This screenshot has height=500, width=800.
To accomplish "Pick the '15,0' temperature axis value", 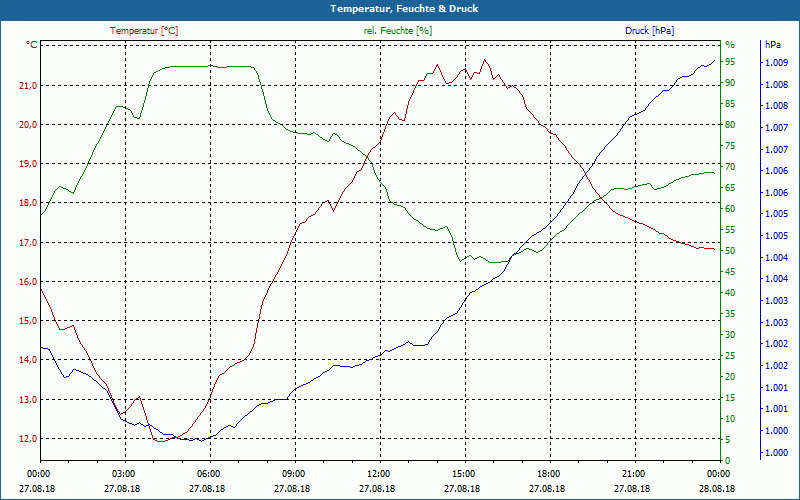I will point(28,321).
